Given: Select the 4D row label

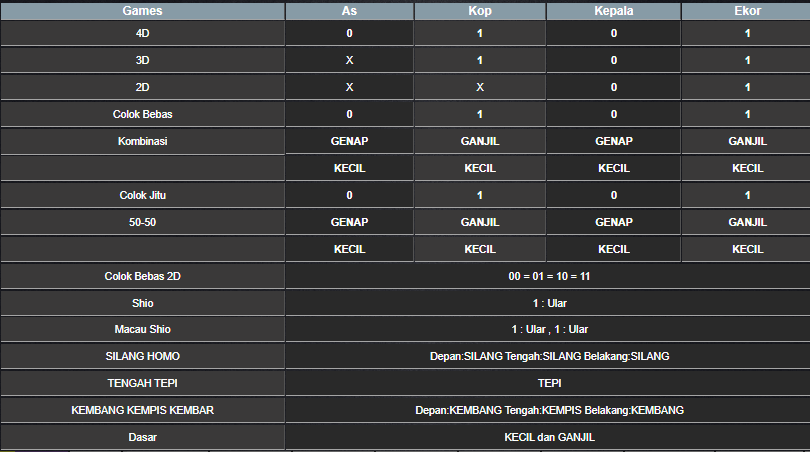Looking at the screenshot, I should pos(143,34).
